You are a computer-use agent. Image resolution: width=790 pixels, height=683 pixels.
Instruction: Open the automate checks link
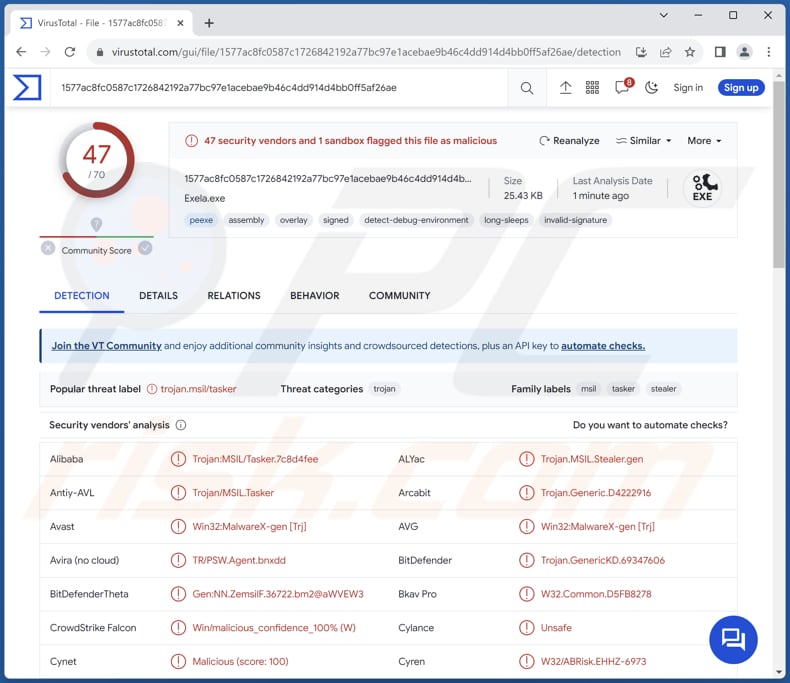tap(603, 346)
